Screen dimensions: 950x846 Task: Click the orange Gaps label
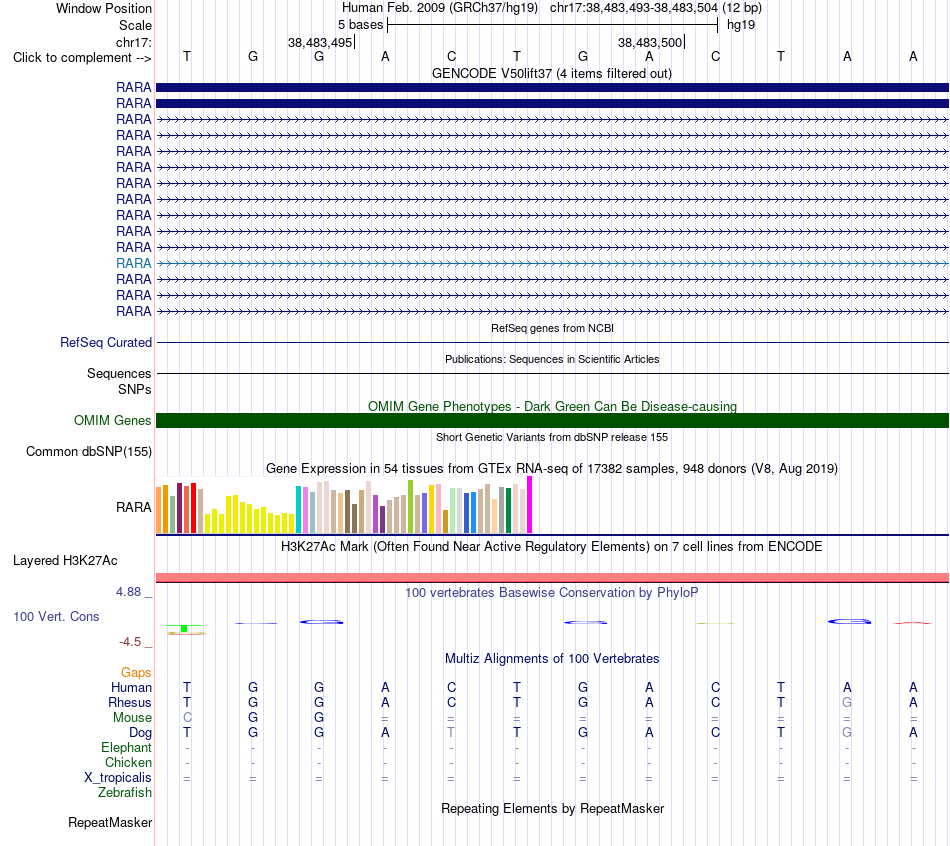point(136,672)
